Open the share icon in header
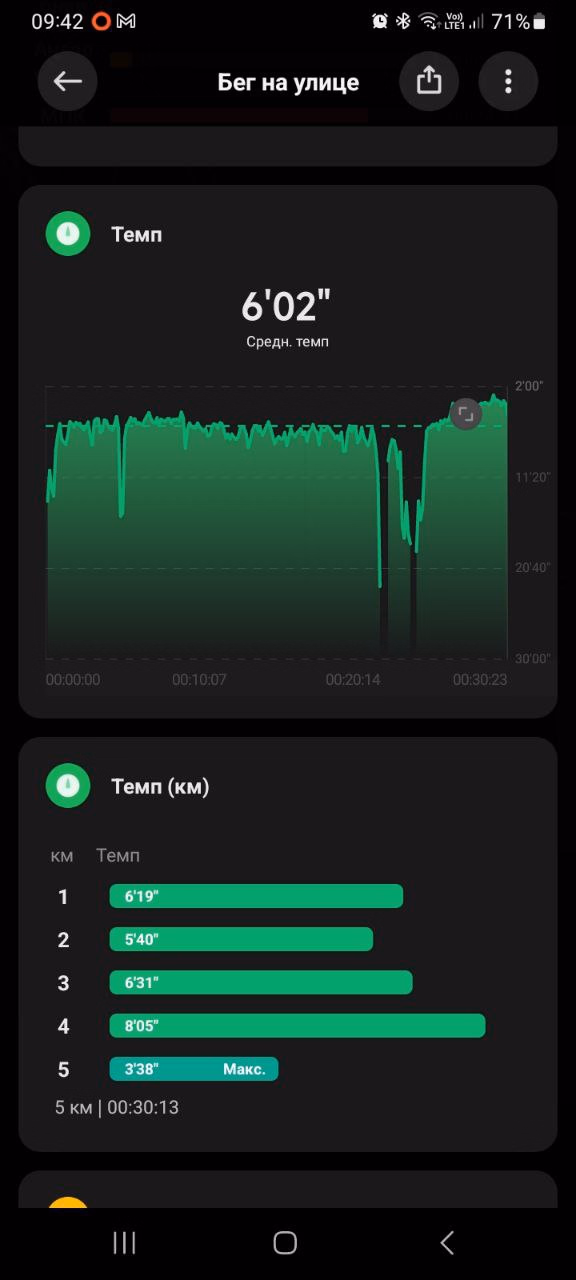The height and width of the screenshot is (1280, 576). 429,81
